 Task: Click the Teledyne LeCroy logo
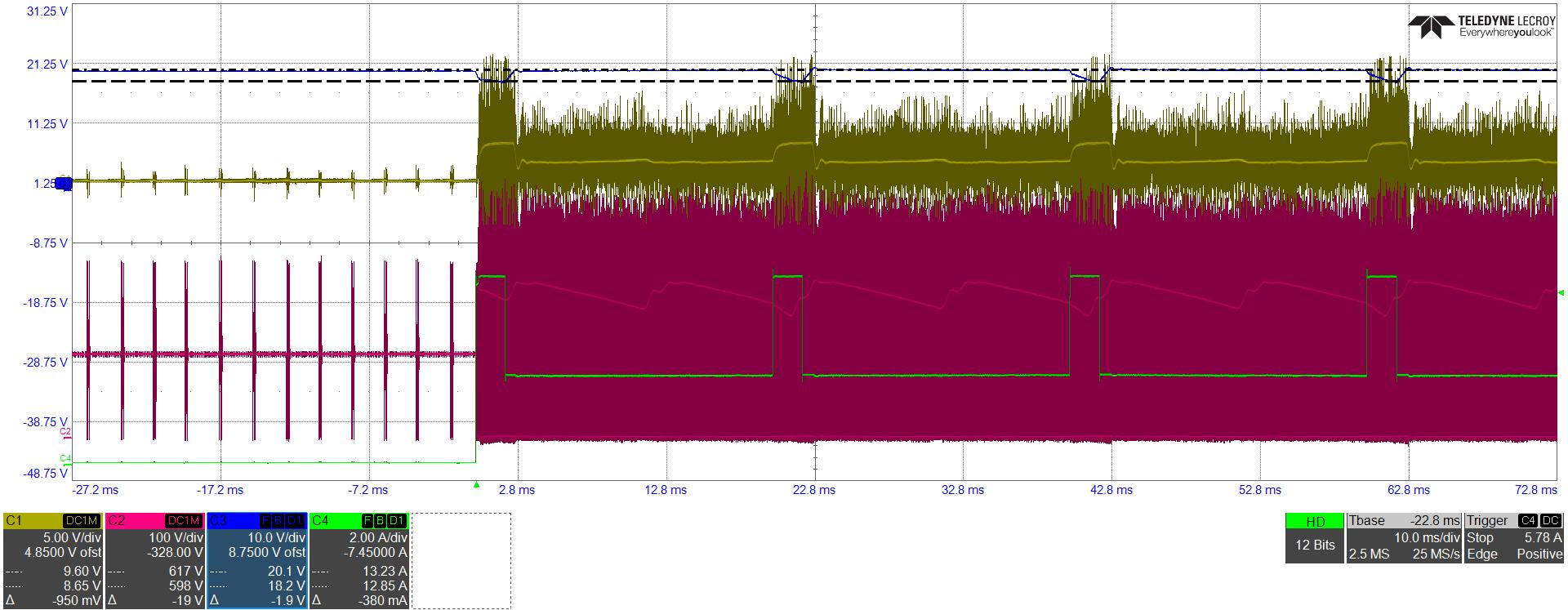(1481, 27)
